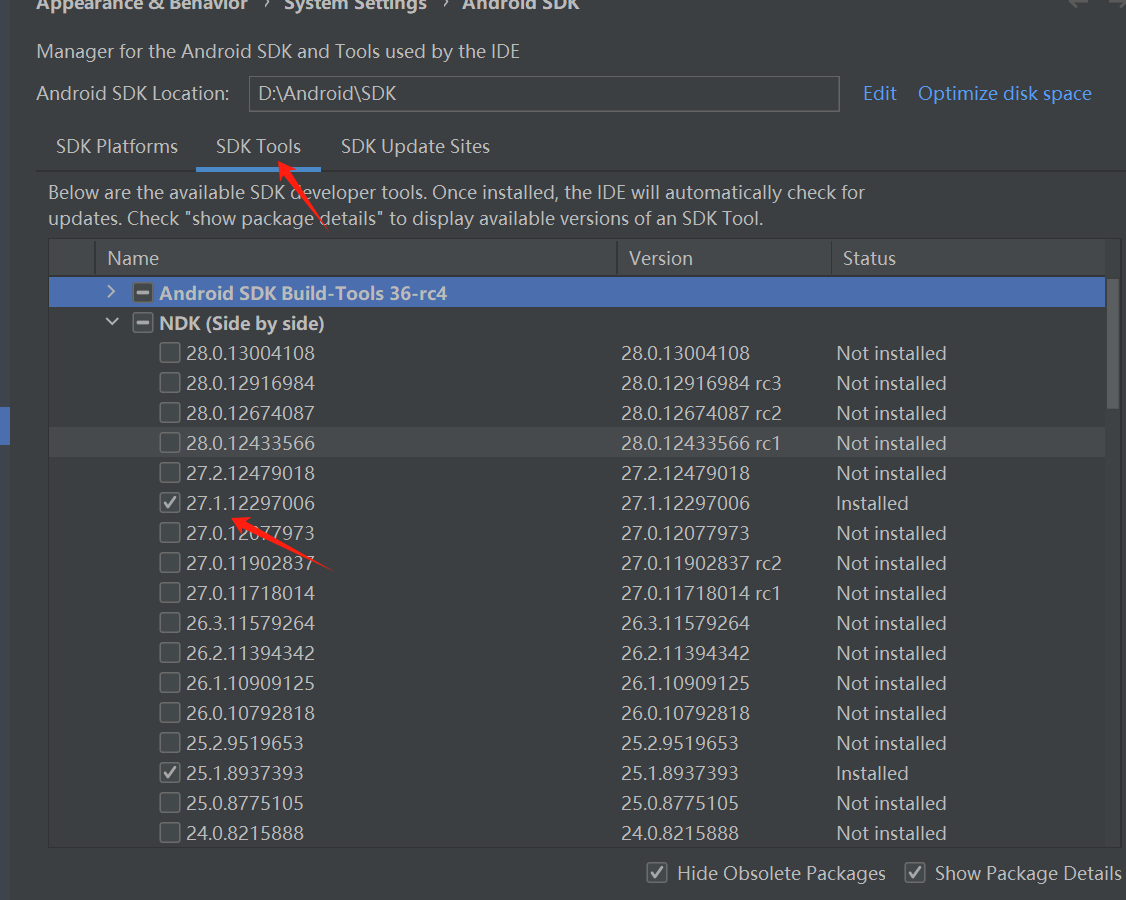Uncheck installed NDK version 27.1.12297006
The width and height of the screenshot is (1126, 900).
click(170, 502)
